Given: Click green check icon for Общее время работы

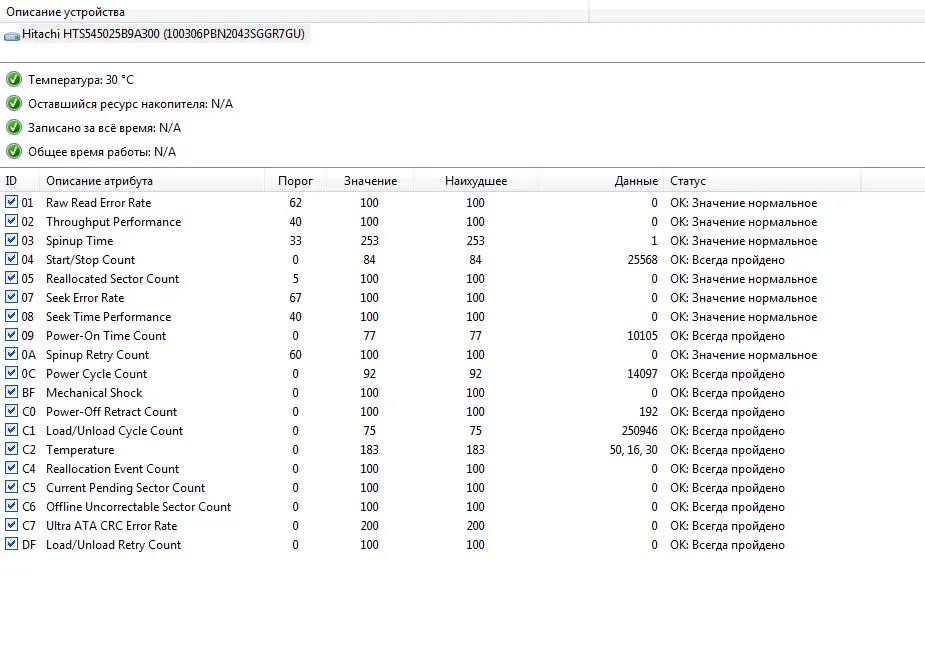Looking at the screenshot, I should (x=14, y=152).
